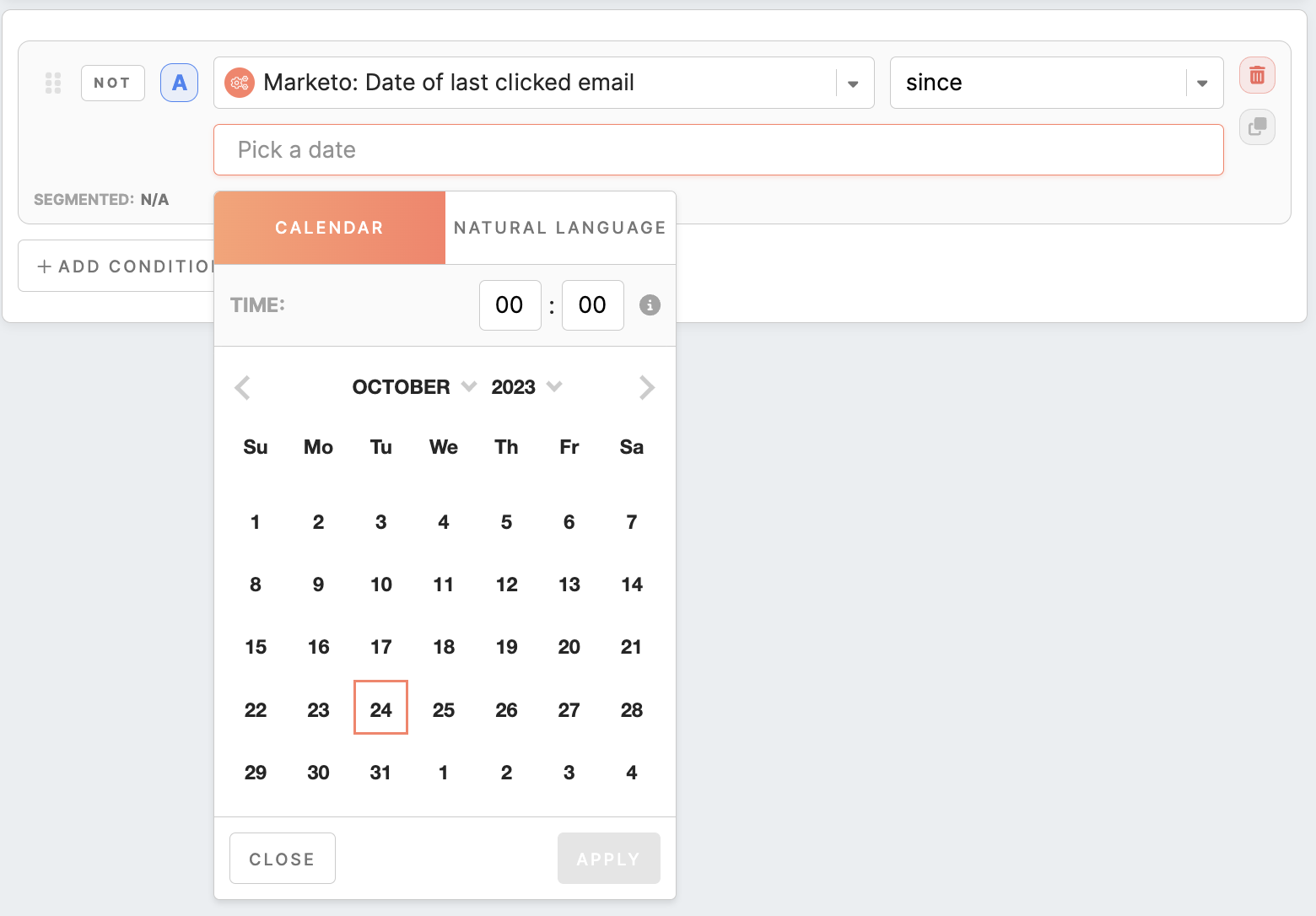Image resolution: width=1316 pixels, height=916 pixels.
Task: Click the Apply button
Action: pos(609,859)
